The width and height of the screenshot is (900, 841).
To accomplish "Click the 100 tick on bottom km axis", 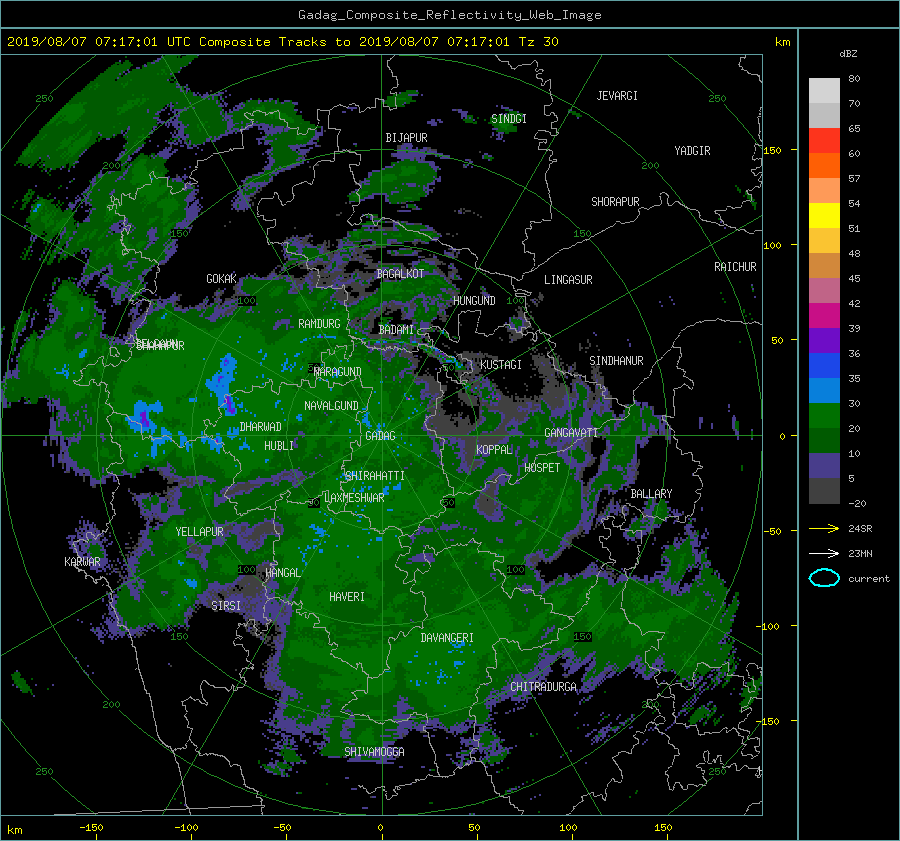I will [568, 828].
